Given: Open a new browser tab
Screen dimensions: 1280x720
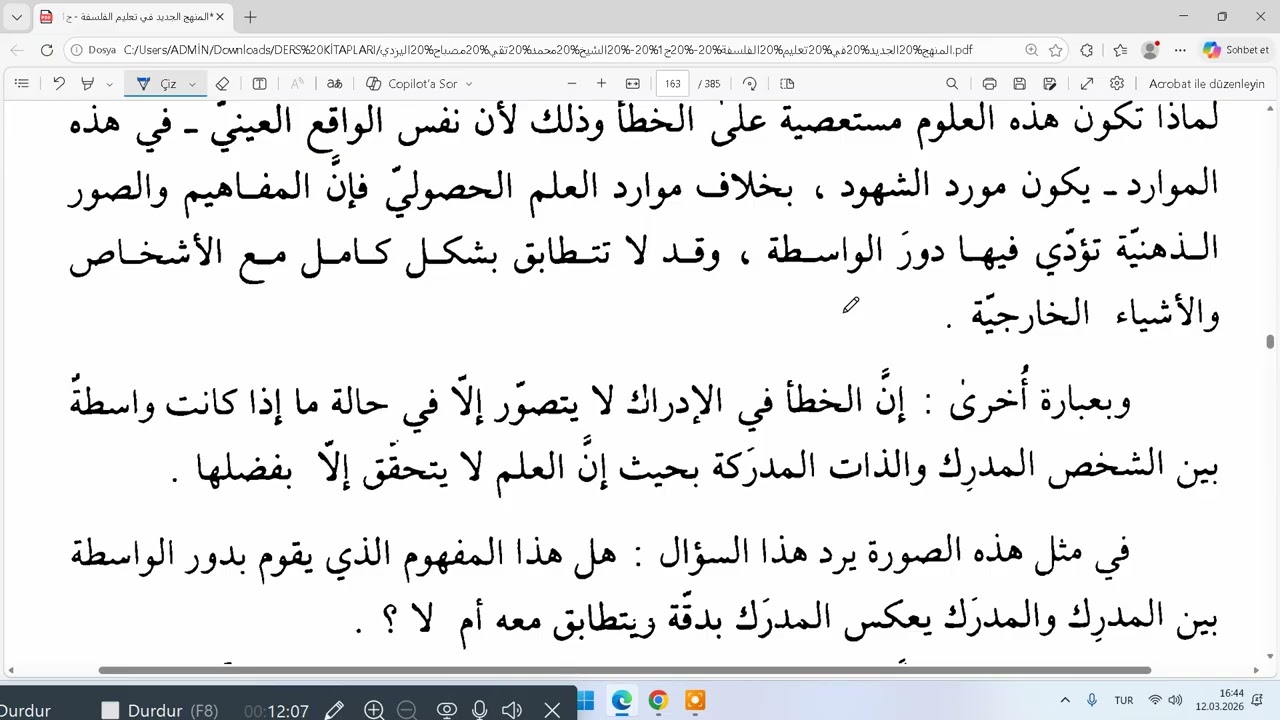Looking at the screenshot, I should [250, 17].
